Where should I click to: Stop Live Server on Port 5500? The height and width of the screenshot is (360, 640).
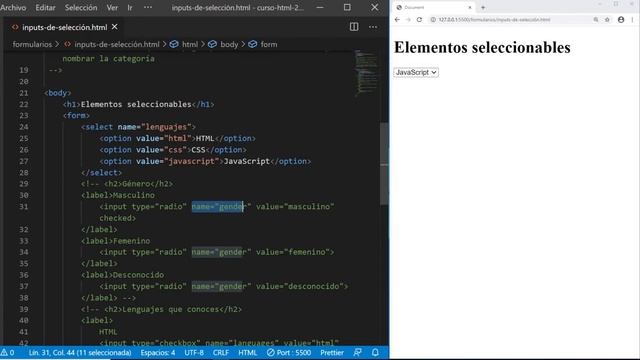(289, 353)
